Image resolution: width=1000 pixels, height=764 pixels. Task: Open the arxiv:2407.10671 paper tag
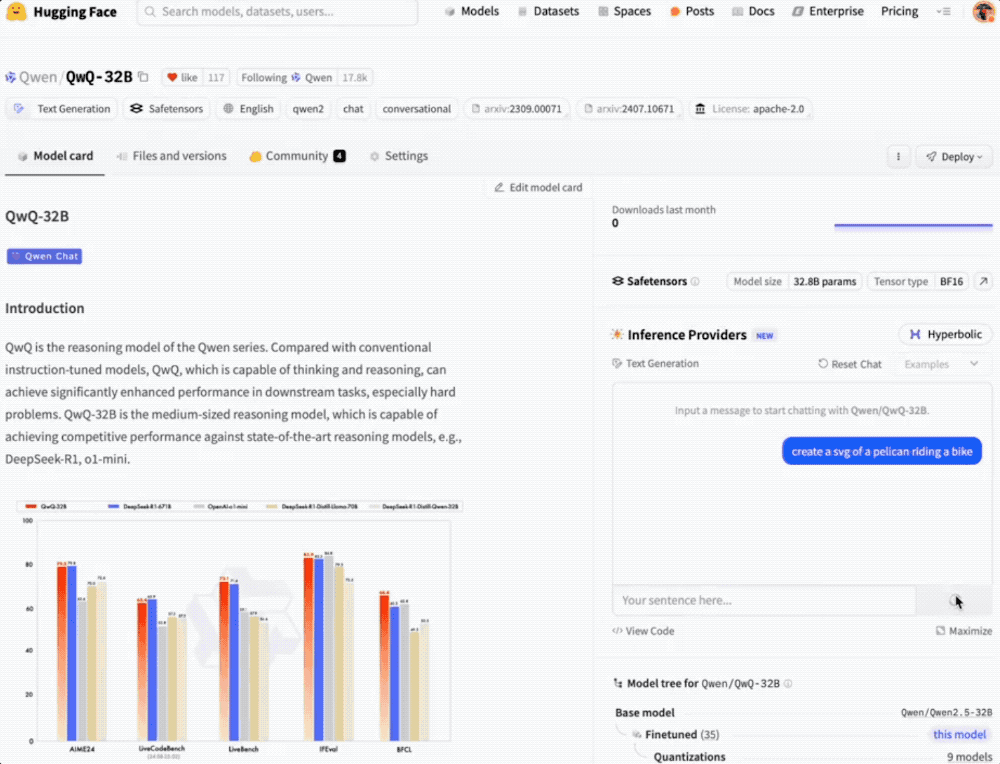[629, 108]
